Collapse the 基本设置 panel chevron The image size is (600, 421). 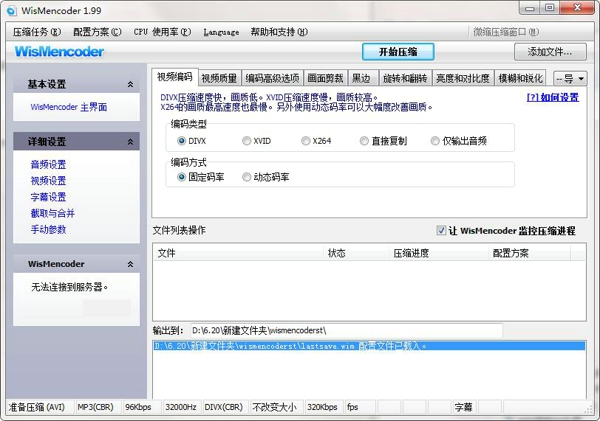pyautogui.click(x=130, y=84)
